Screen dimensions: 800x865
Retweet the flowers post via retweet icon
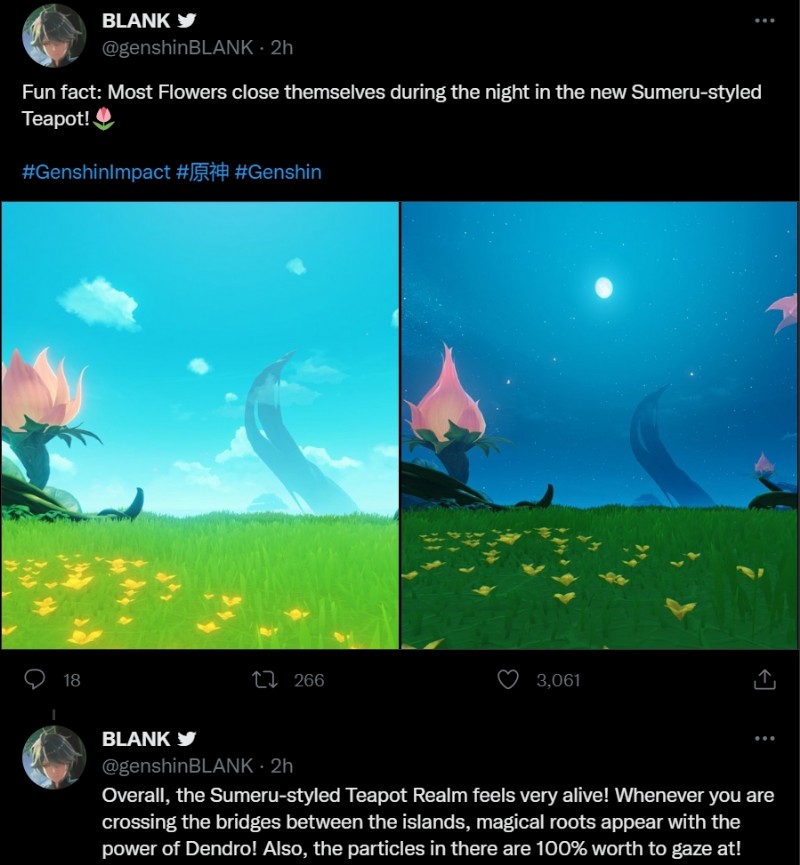pos(265,680)
